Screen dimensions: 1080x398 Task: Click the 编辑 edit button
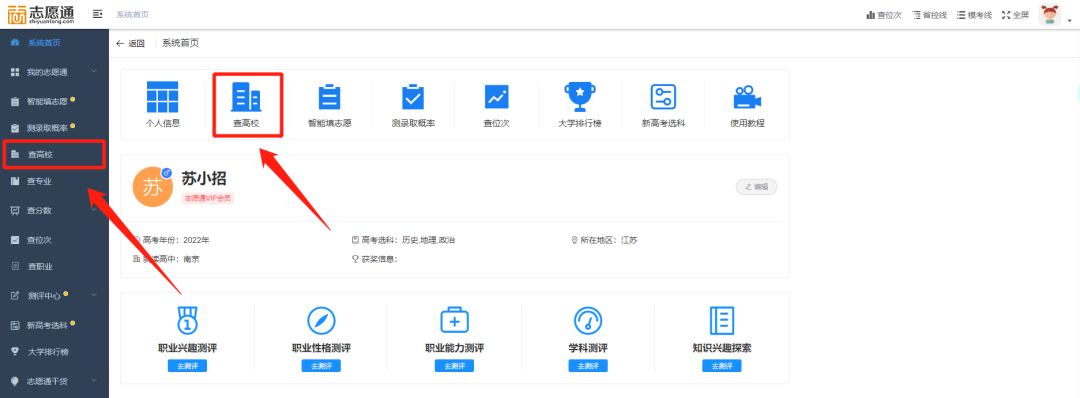[x=756, y=187]
